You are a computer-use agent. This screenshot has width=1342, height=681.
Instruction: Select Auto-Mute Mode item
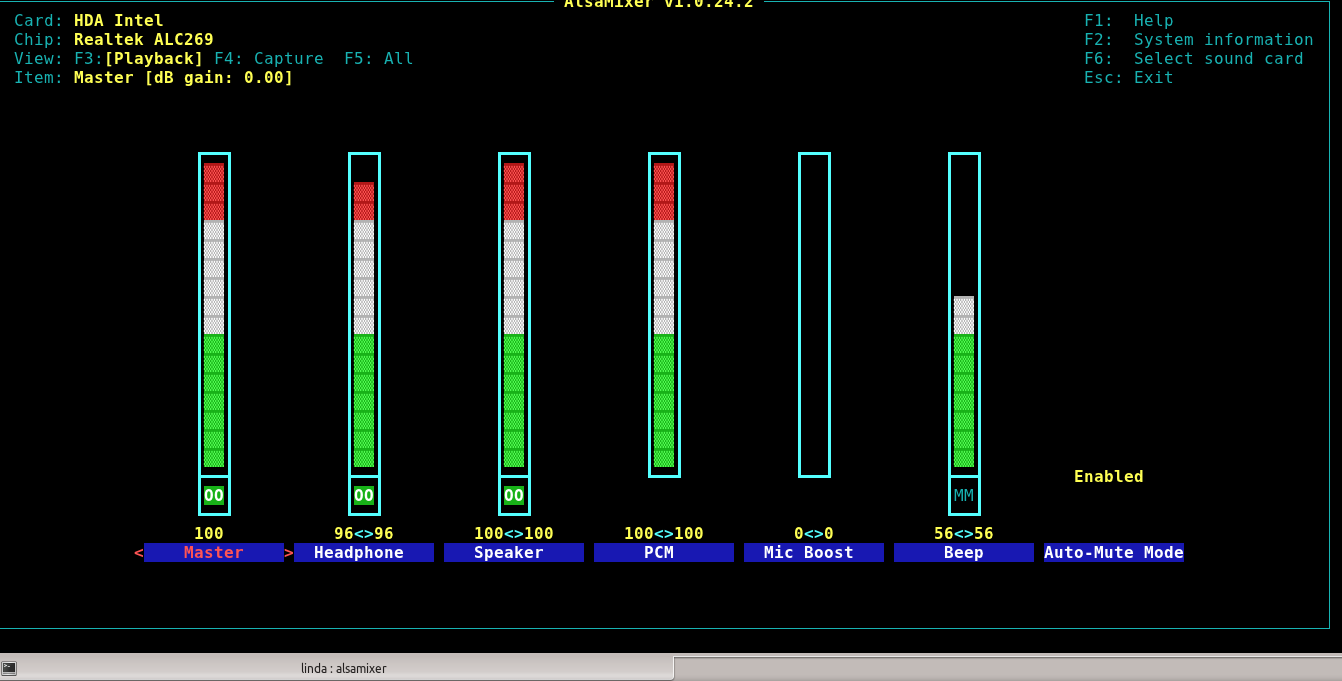pos(1113,553)
